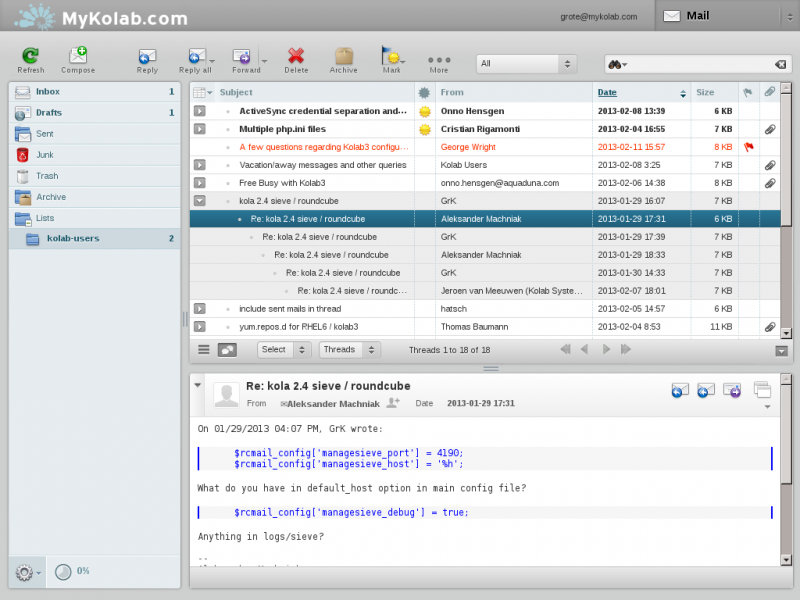Open the Junk folder

[95, 155]
